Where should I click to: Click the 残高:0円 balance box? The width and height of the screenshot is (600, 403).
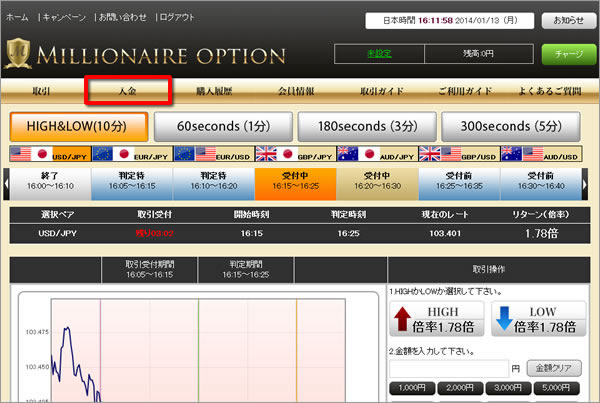click(479, 54)
